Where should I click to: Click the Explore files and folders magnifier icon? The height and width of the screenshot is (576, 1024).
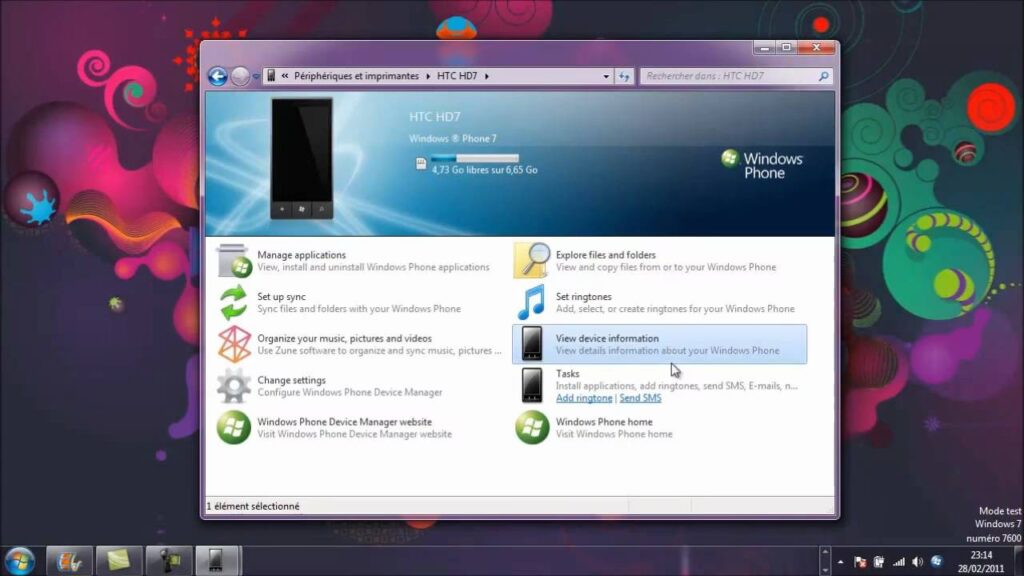(x=532, y=261)
